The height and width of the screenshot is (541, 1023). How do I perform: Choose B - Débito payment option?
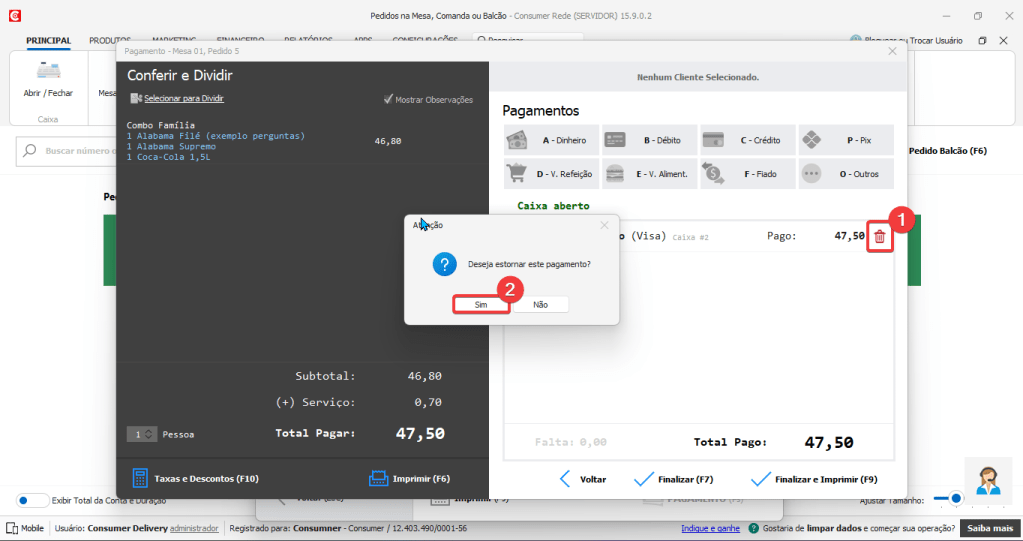coord(649,140)
